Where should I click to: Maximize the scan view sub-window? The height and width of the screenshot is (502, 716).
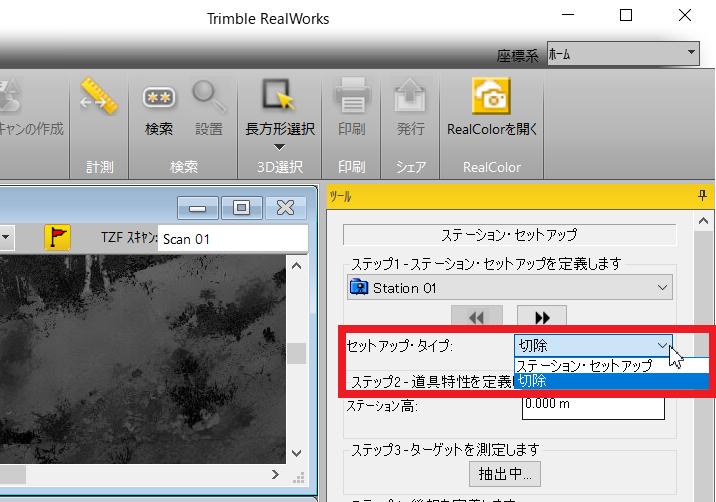pyautogui.click(x=242, y=208)
